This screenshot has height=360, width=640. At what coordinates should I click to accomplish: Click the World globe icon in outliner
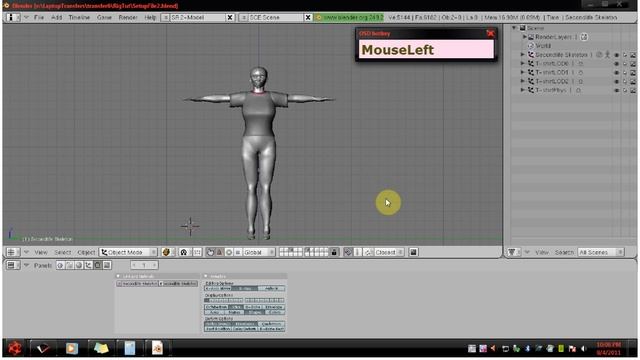point(531,46)
